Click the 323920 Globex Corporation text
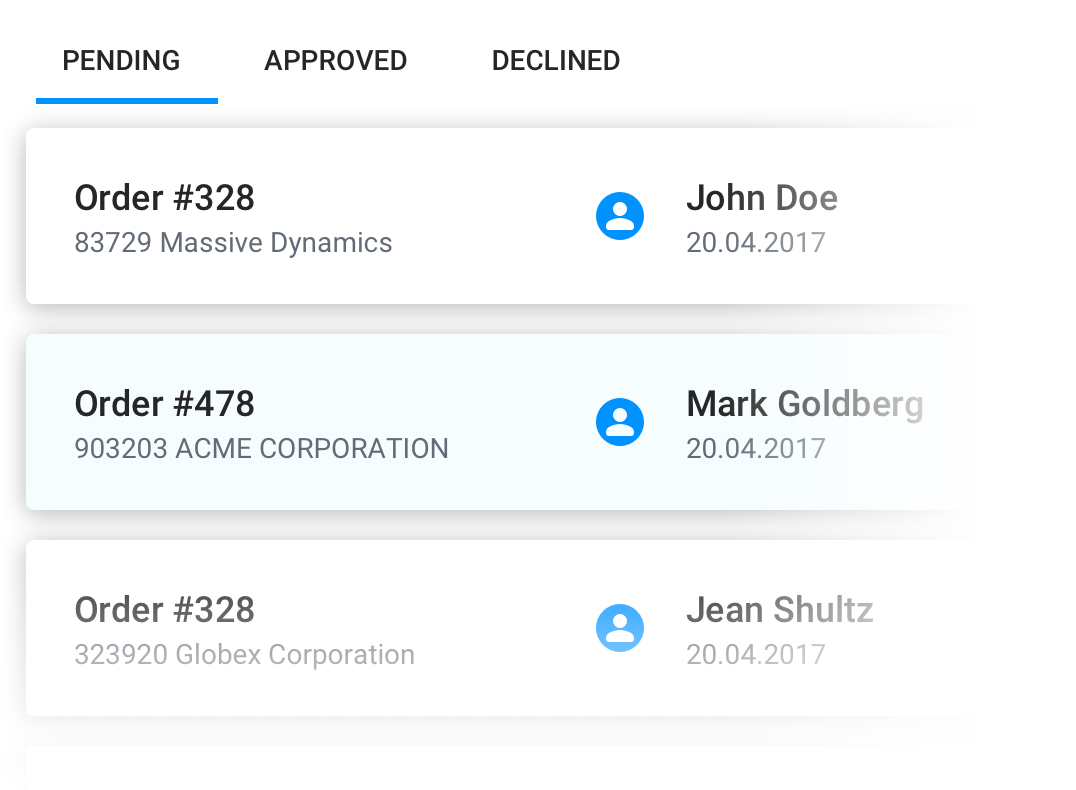 244,655
